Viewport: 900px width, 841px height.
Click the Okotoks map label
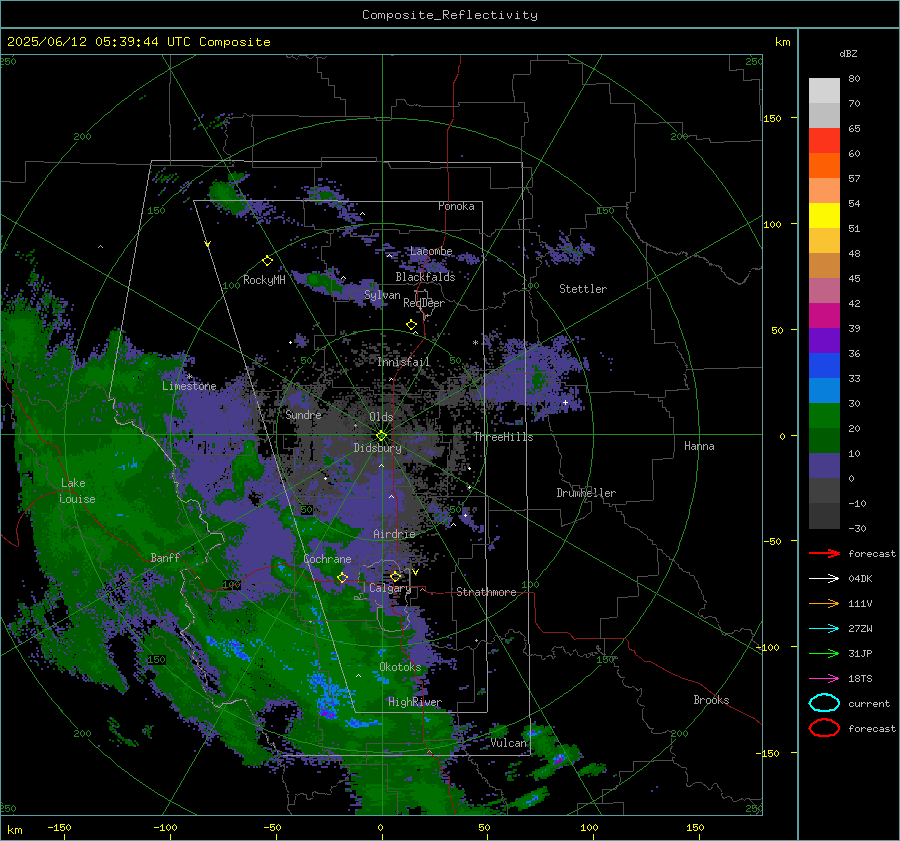click(x=400, y=667)
